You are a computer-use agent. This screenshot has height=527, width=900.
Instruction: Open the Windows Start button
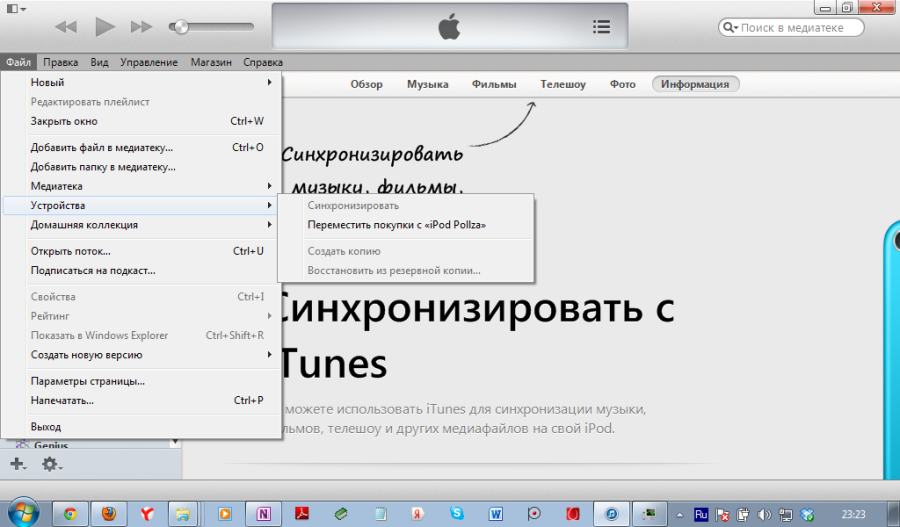(x=23, y=513)
